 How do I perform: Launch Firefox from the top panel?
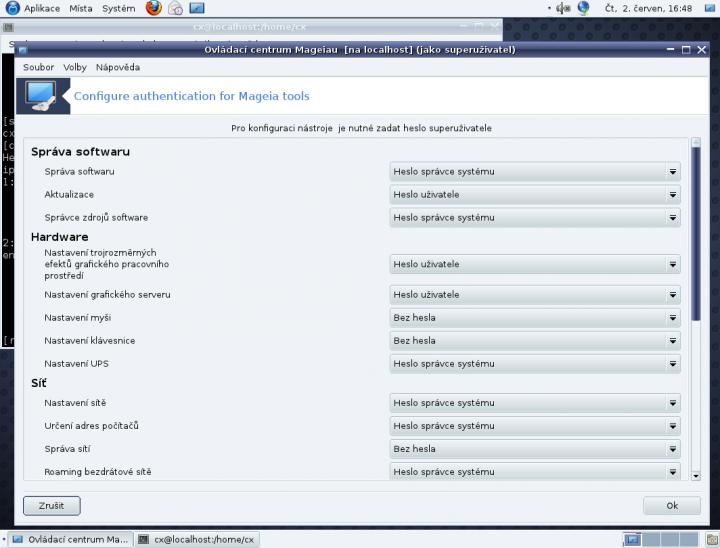pos(153,8)
